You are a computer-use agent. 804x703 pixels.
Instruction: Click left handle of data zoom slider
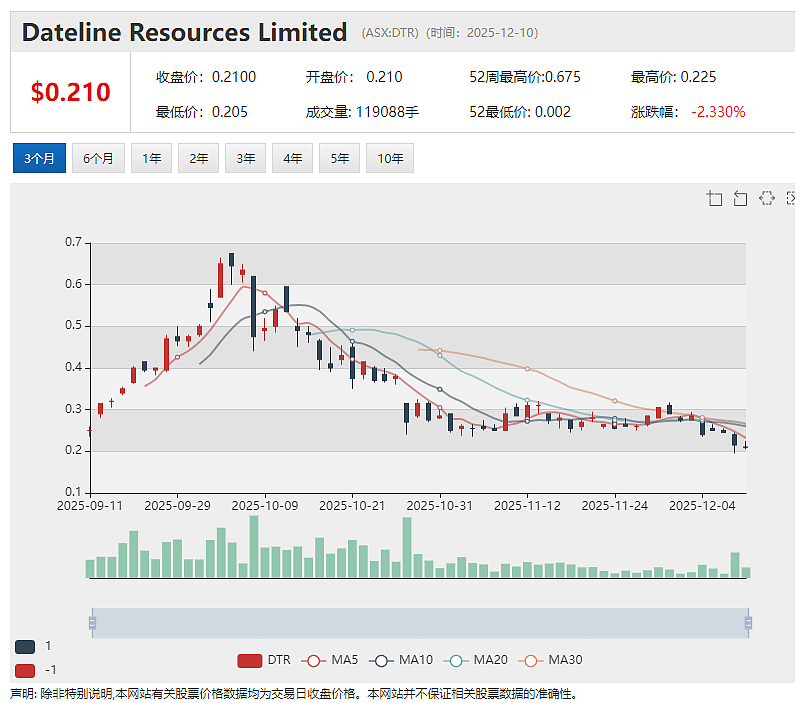click(x=92, y=623)
